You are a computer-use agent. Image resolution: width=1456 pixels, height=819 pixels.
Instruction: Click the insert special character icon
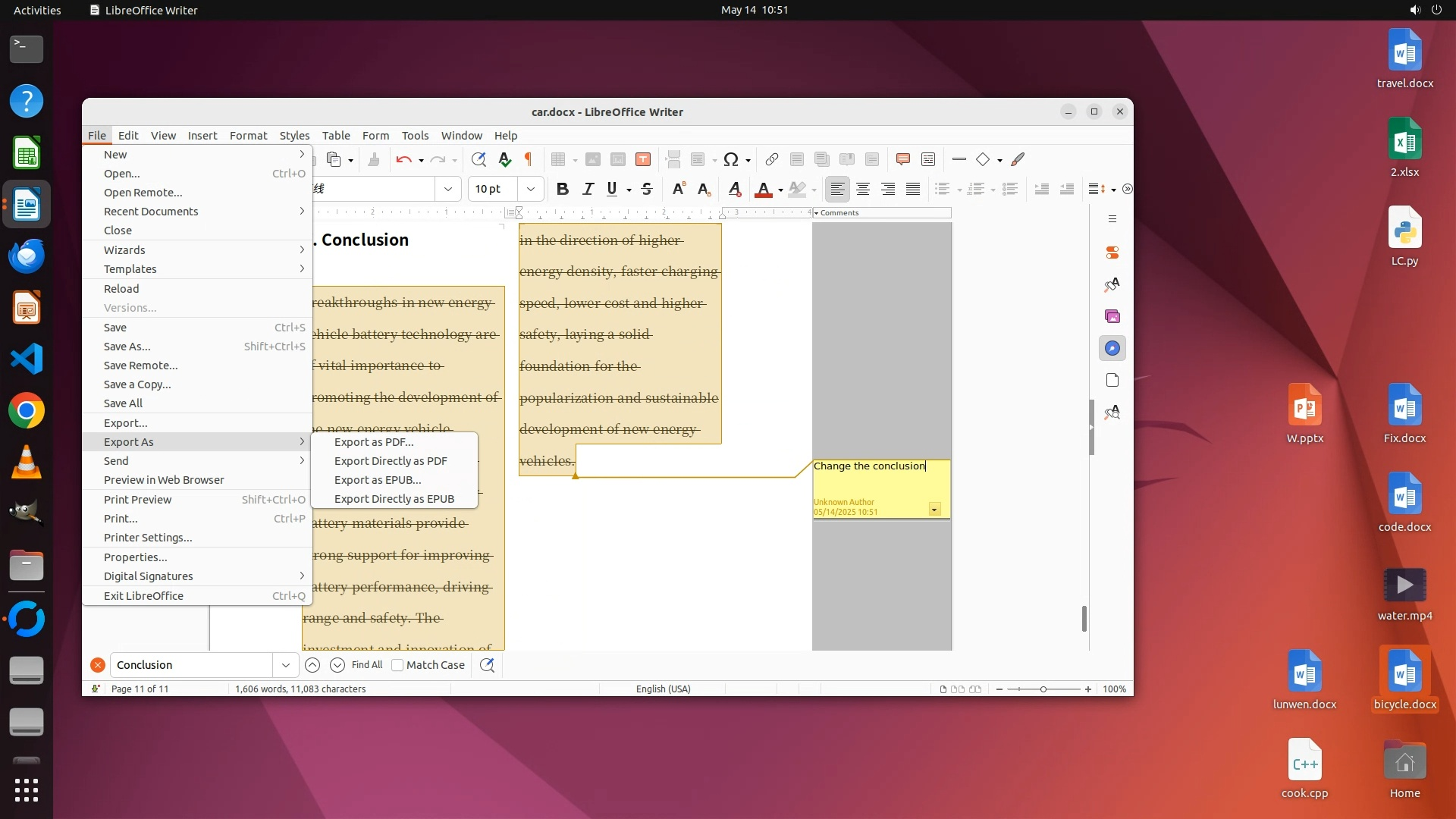tap(730, 159)
